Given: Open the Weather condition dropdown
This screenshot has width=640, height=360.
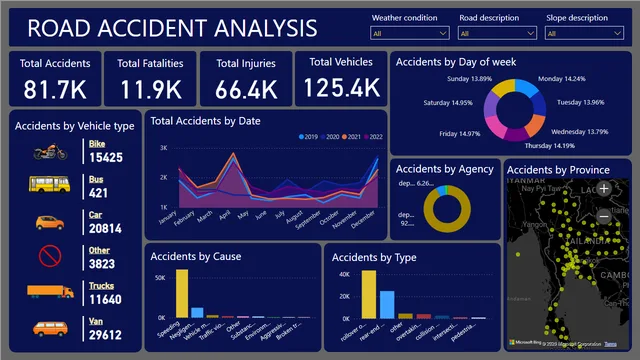Looking at the screenshot, I should 410,33.
